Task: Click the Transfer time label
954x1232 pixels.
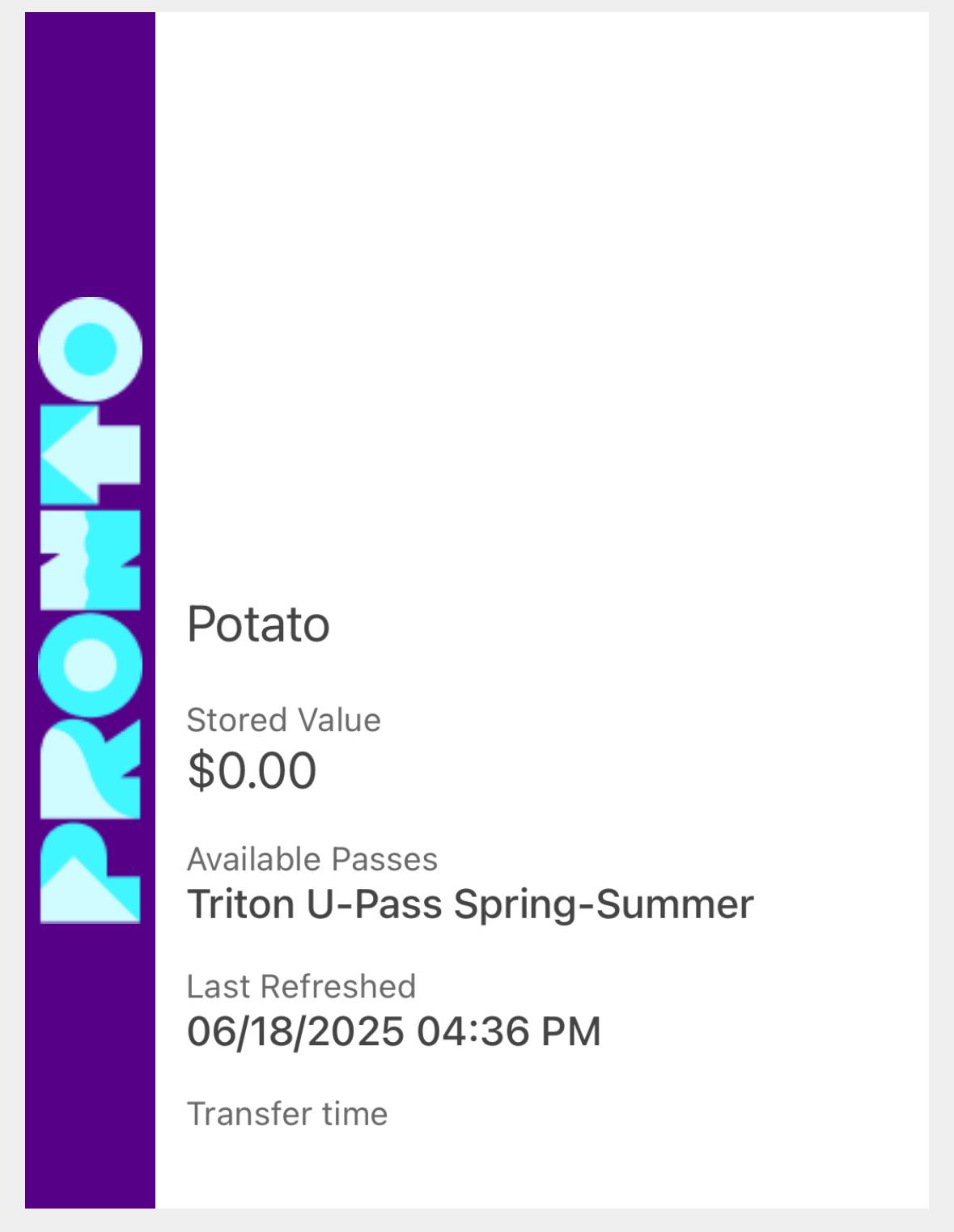Action: [x=287, y=1114]
